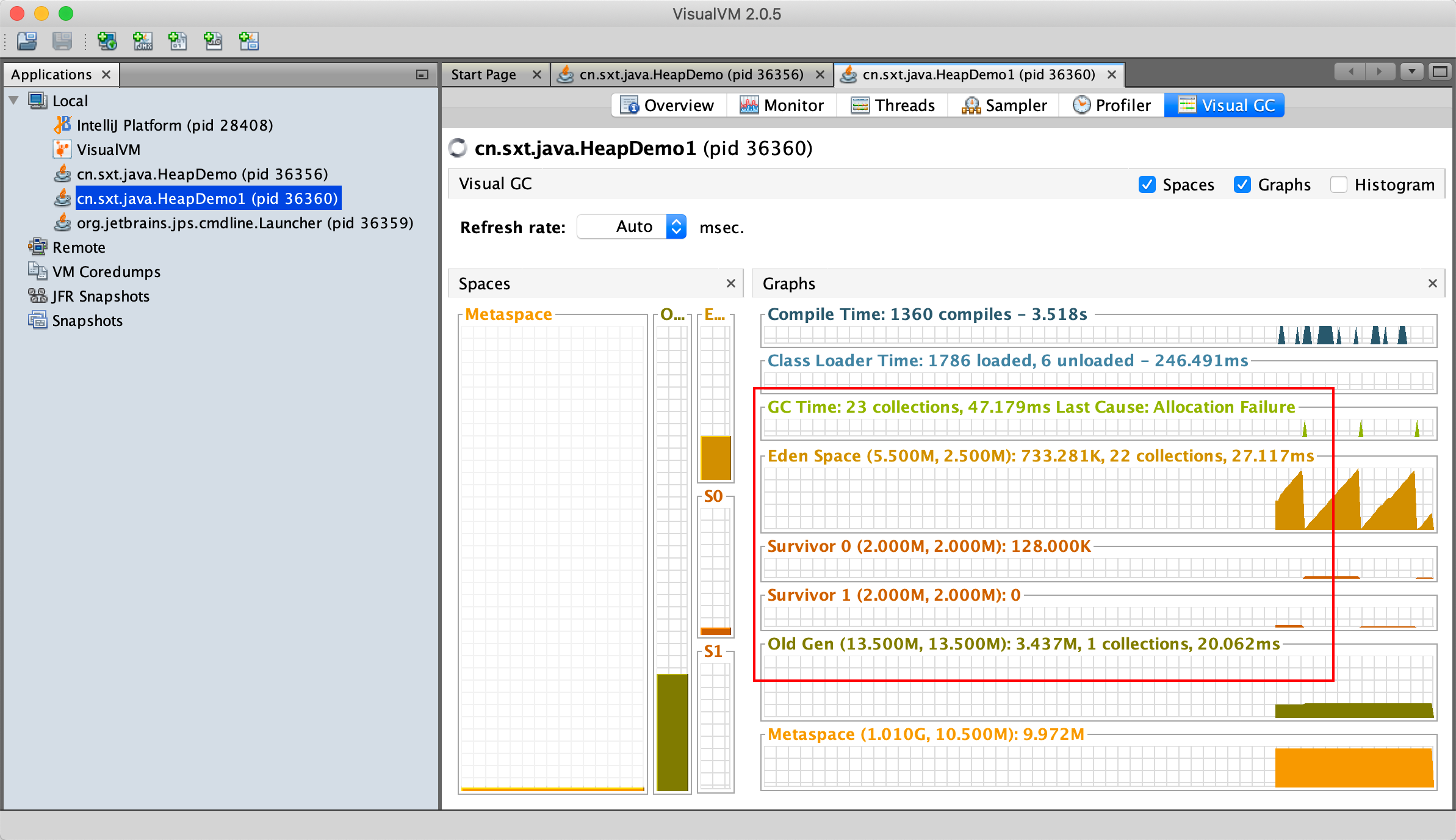The width and height of the screenshot is (1456, 840).
Task: Click the Remote hosts icon in tree
Action: click(x=37, y=247)
